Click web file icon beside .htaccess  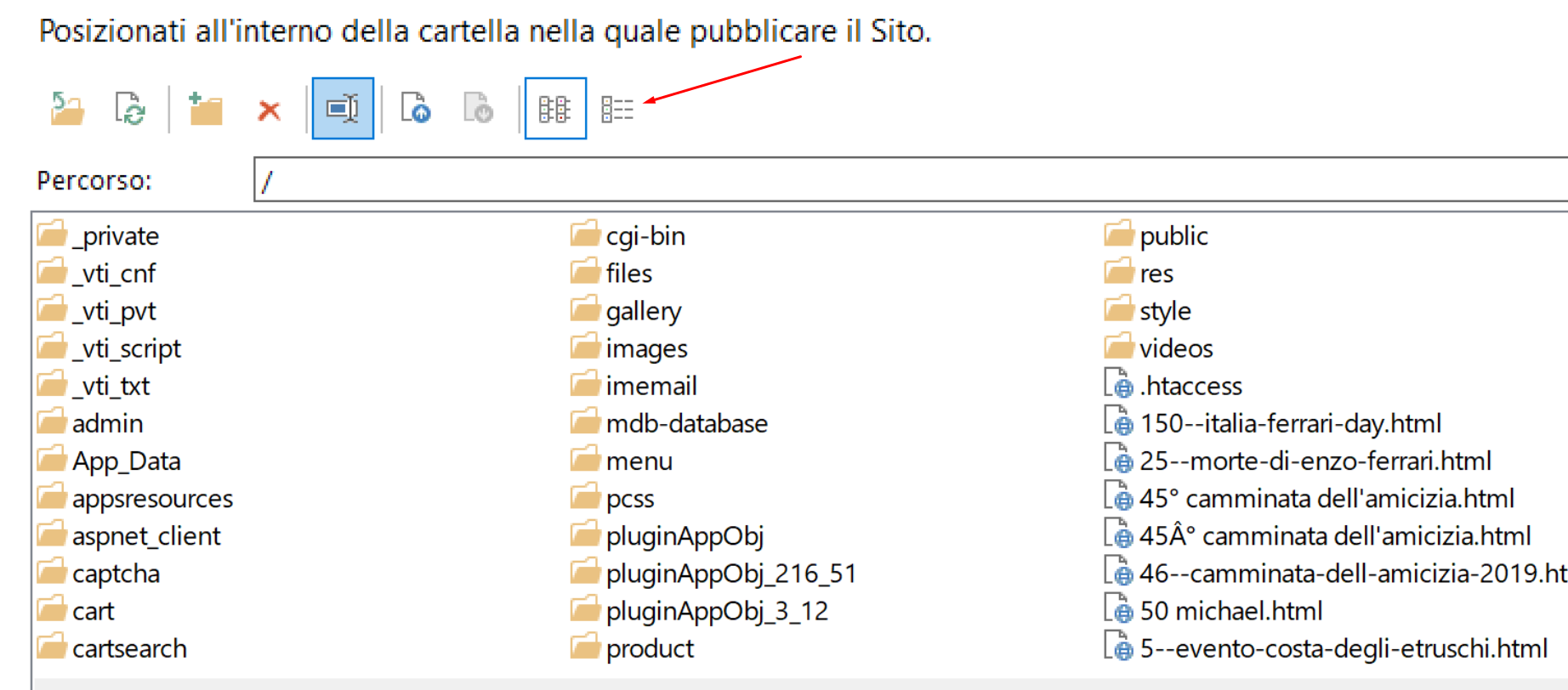click(1119, 383)
